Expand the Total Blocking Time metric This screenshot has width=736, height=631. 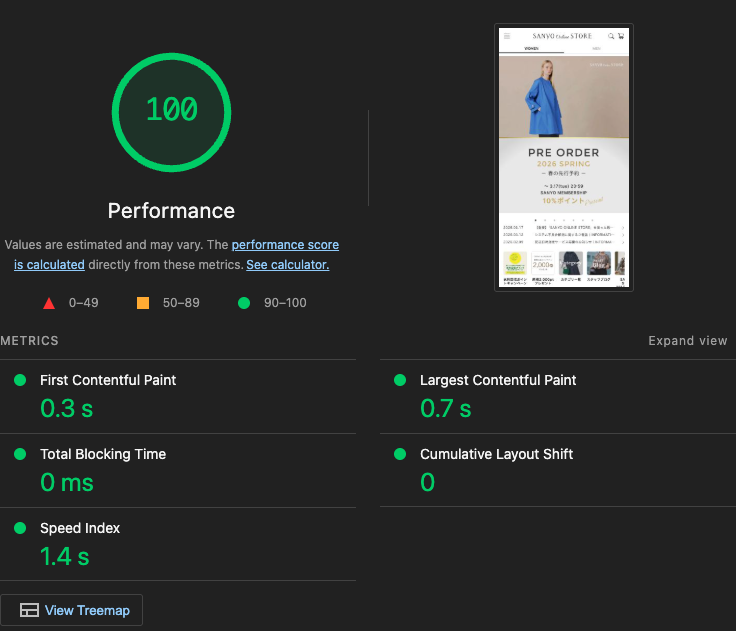(103, 454)
